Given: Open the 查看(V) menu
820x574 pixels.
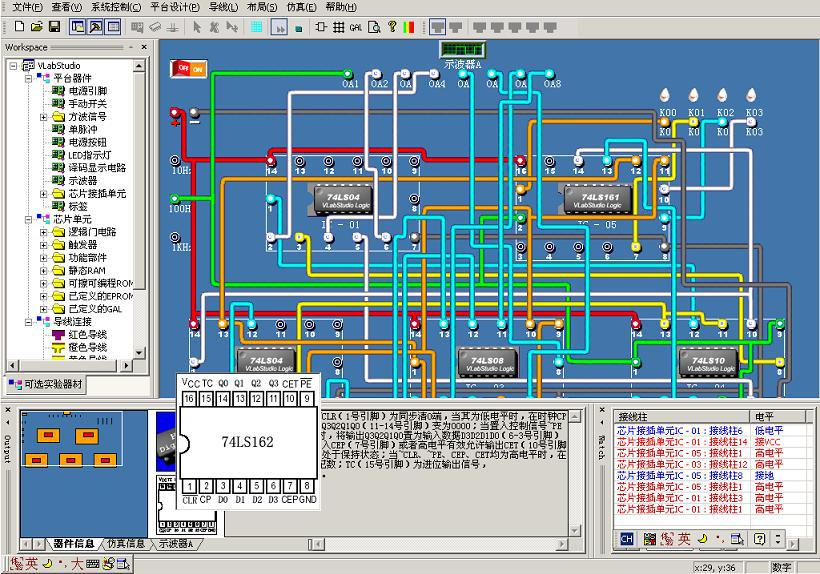Looking at the screenshot, I should pos(67,7).
